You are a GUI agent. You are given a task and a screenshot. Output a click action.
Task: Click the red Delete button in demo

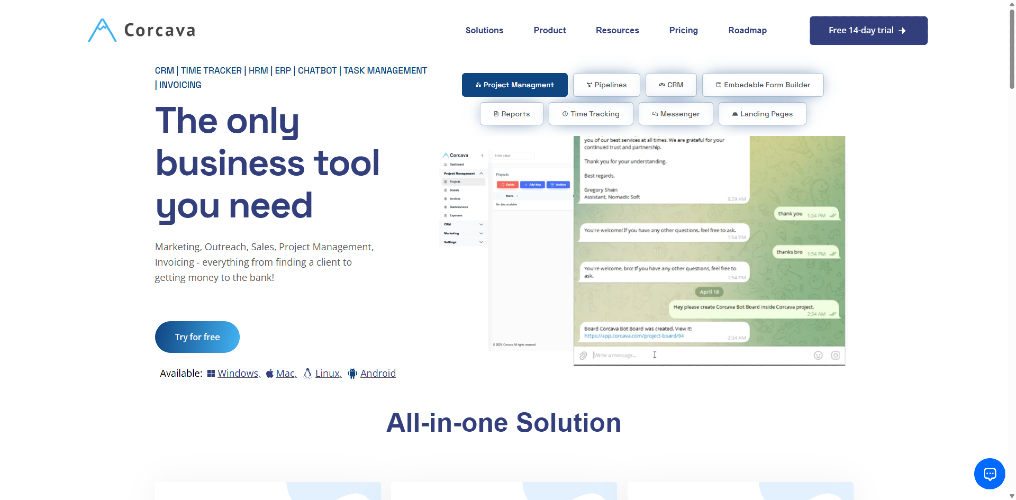pyautogui.click(x=507, y=185)
